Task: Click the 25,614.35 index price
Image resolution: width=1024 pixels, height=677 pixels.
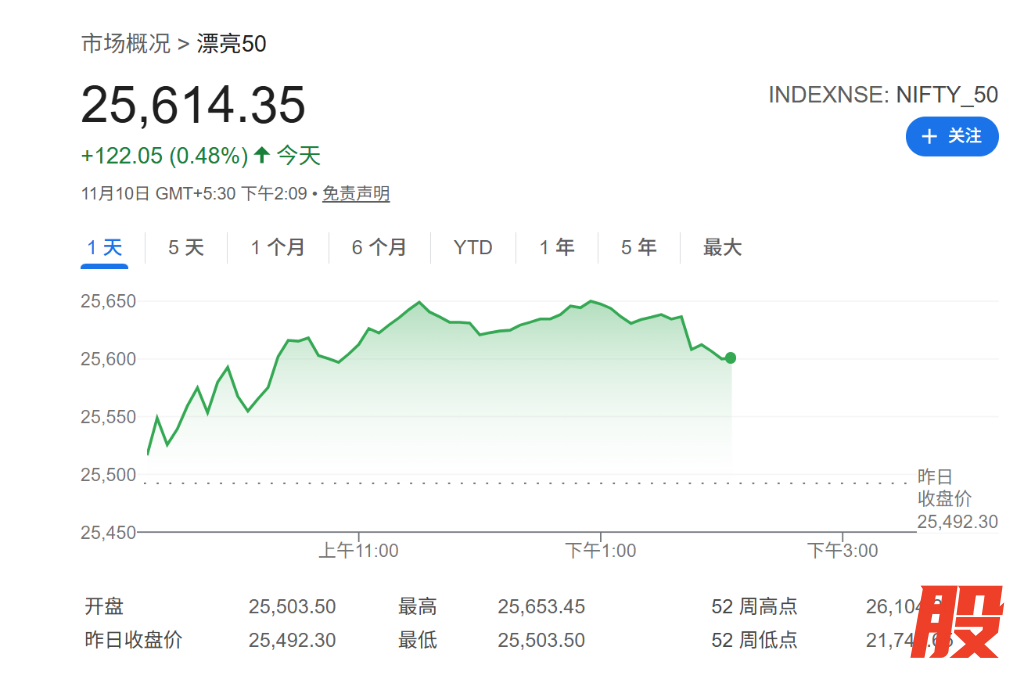Action: (193, 105)
